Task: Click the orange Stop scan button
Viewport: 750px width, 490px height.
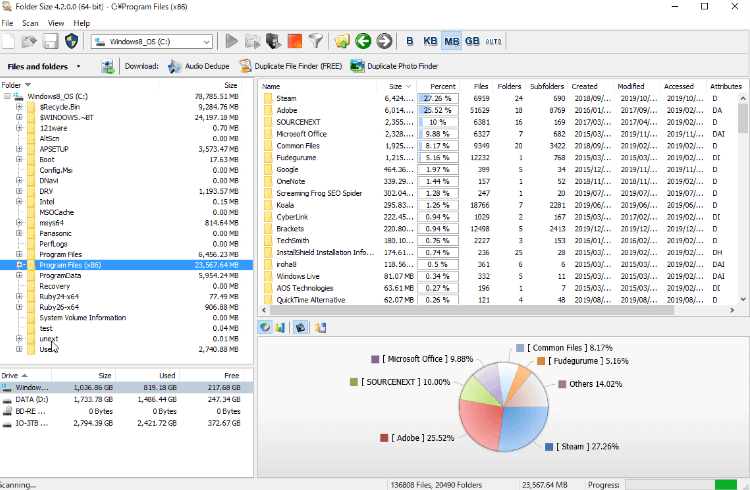Action: point(294,41)
